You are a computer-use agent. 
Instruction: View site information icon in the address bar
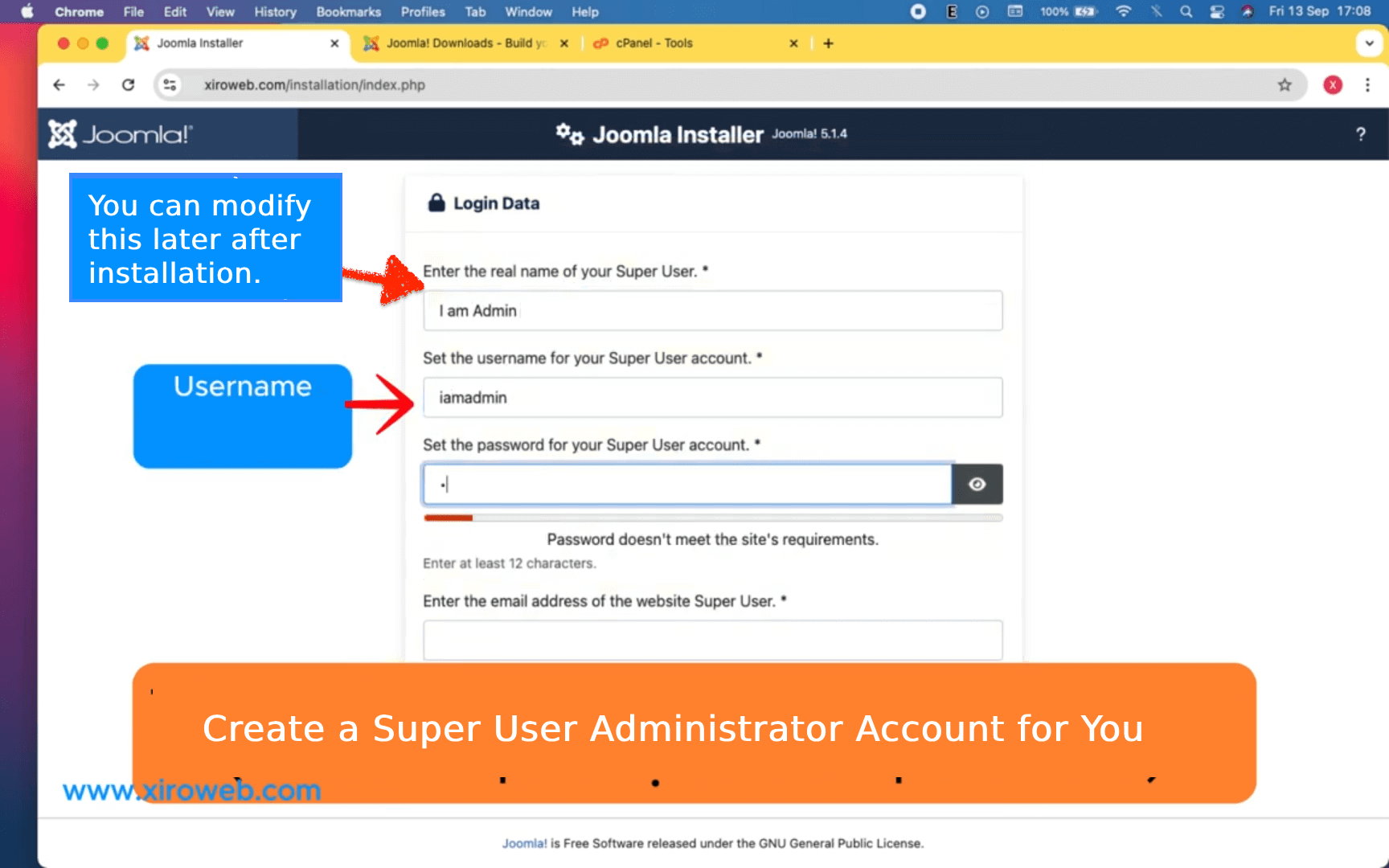tap(170, 84)
